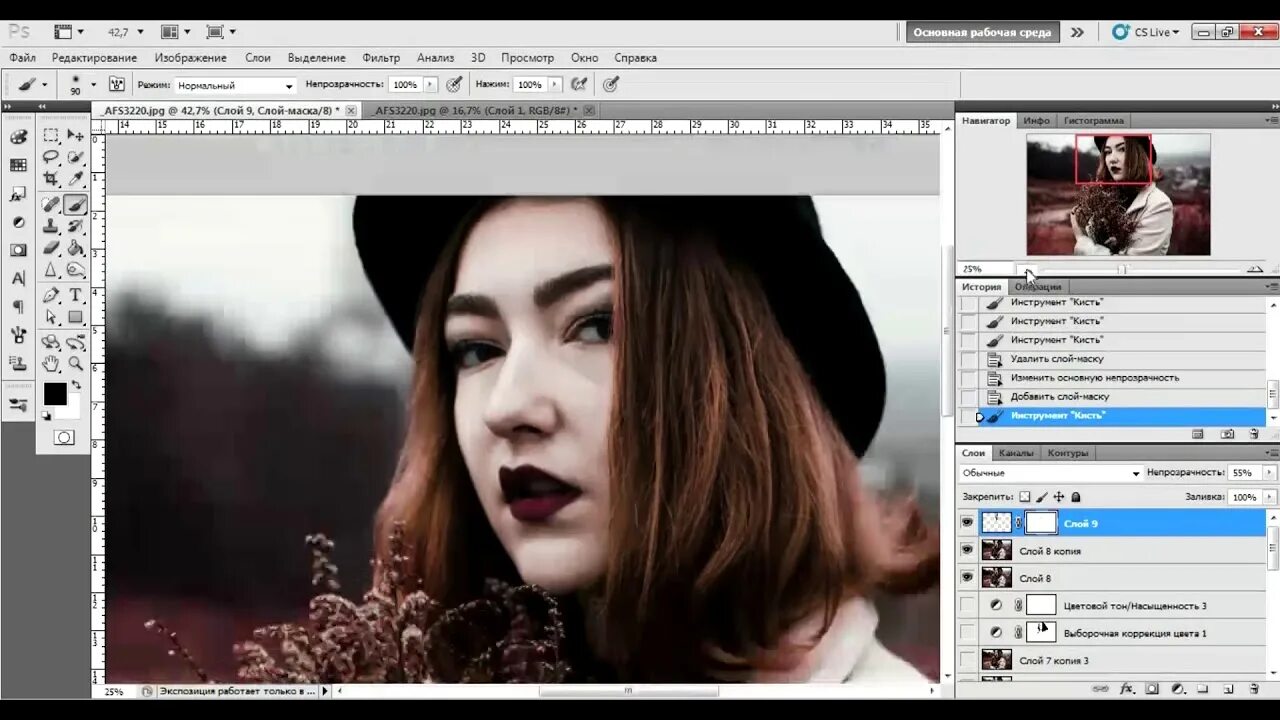This screenshot has height=720, width=1280.
Task: Select the Clone Stamp tool
Action: coord(50,226)
